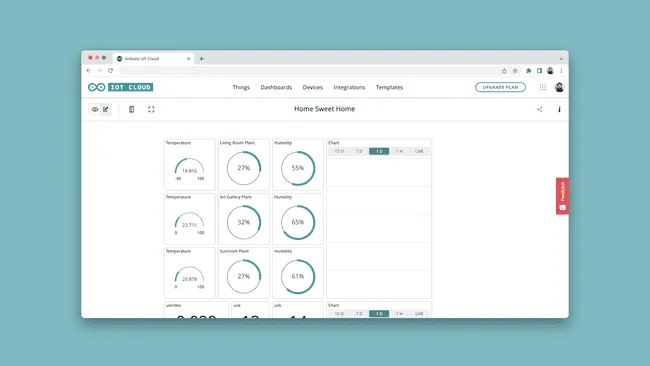650x366 pixels.
Task: Select 1 H range on bottom chart
Action: 399,314
